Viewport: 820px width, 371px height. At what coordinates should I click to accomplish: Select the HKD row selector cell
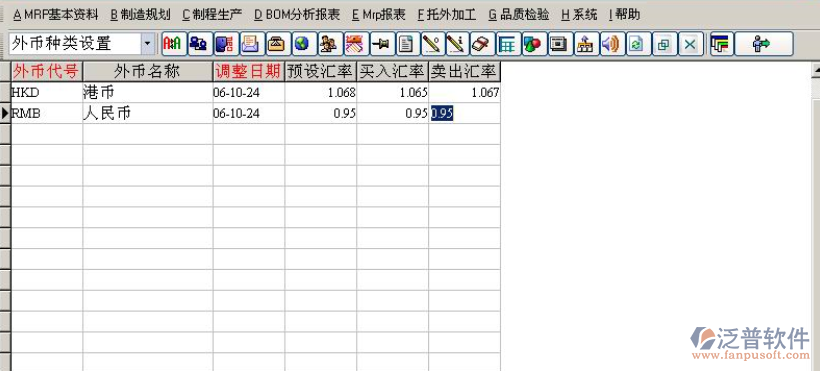[5, 93]
